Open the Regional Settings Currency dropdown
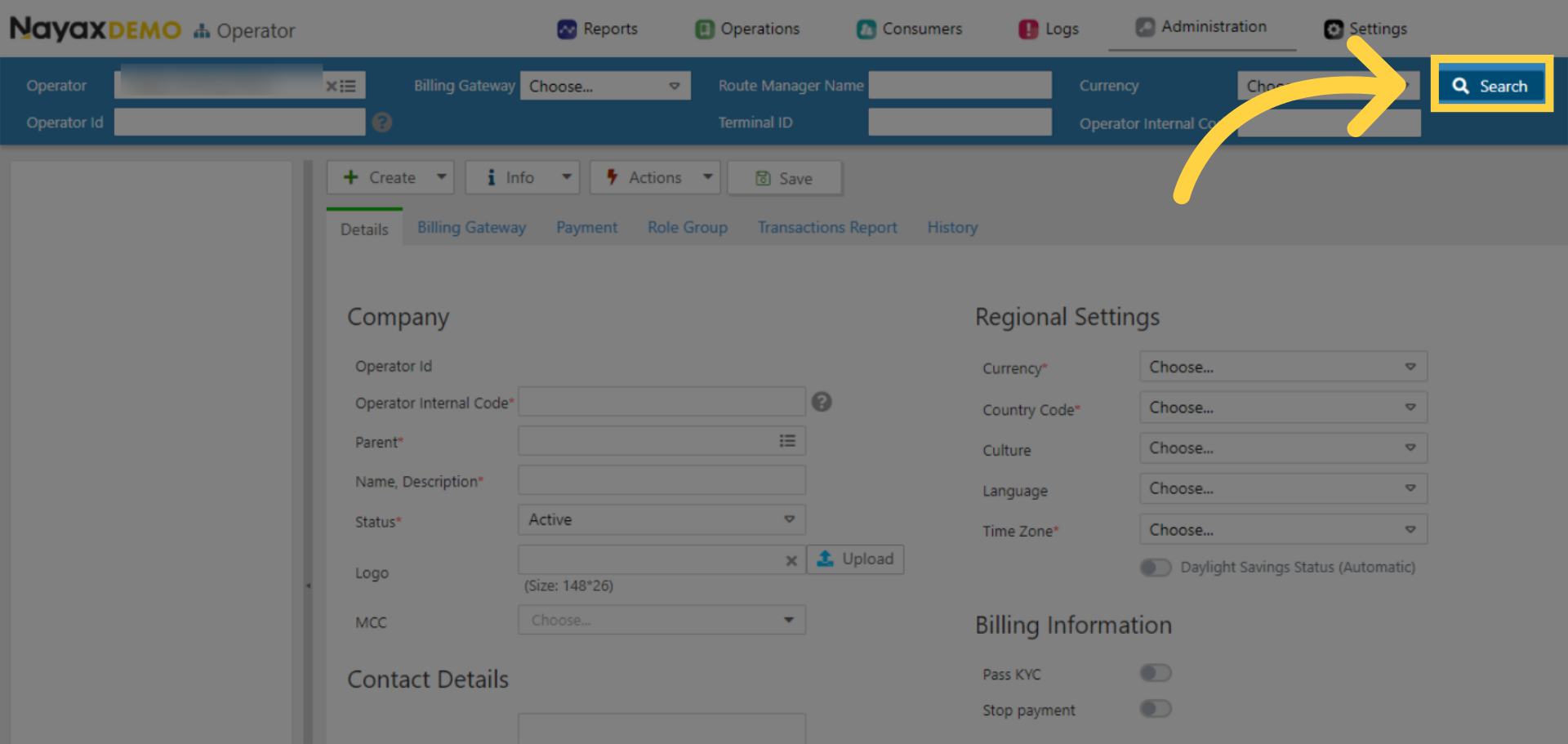This screenshot has height=744, width=1568. [x=1284, y=367]
